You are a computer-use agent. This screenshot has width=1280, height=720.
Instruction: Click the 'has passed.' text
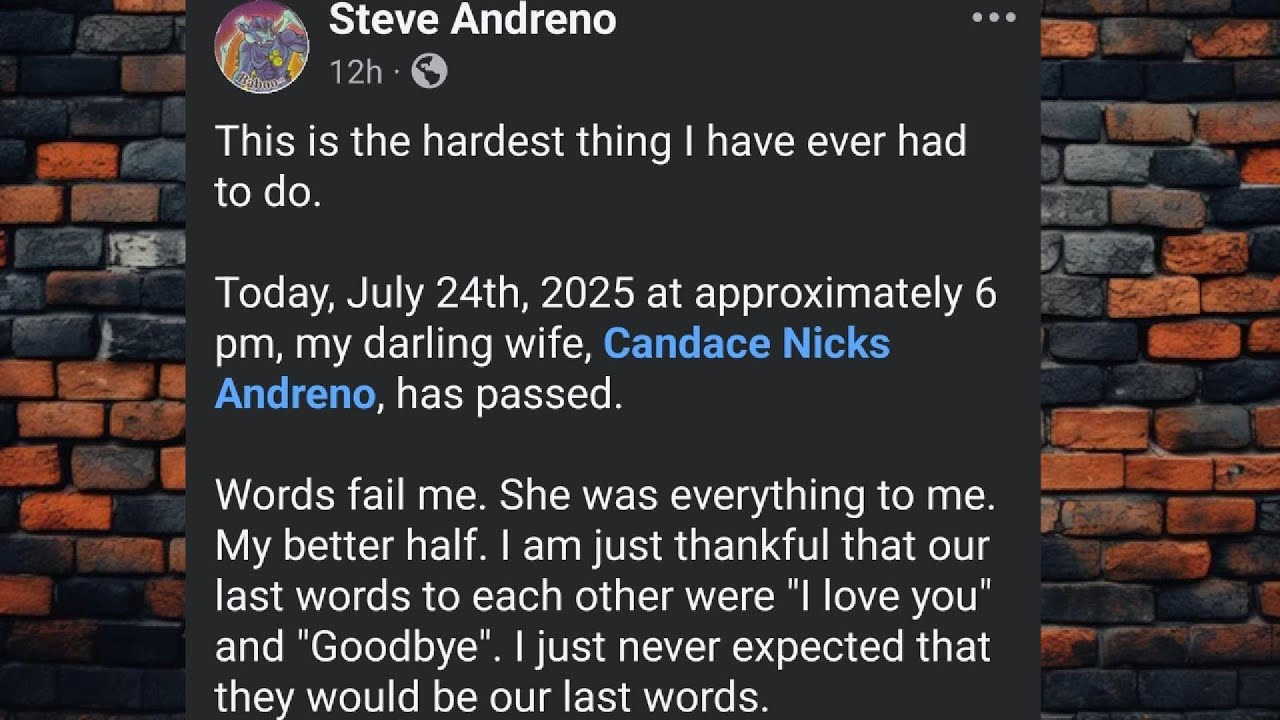[x=509, y=396]
